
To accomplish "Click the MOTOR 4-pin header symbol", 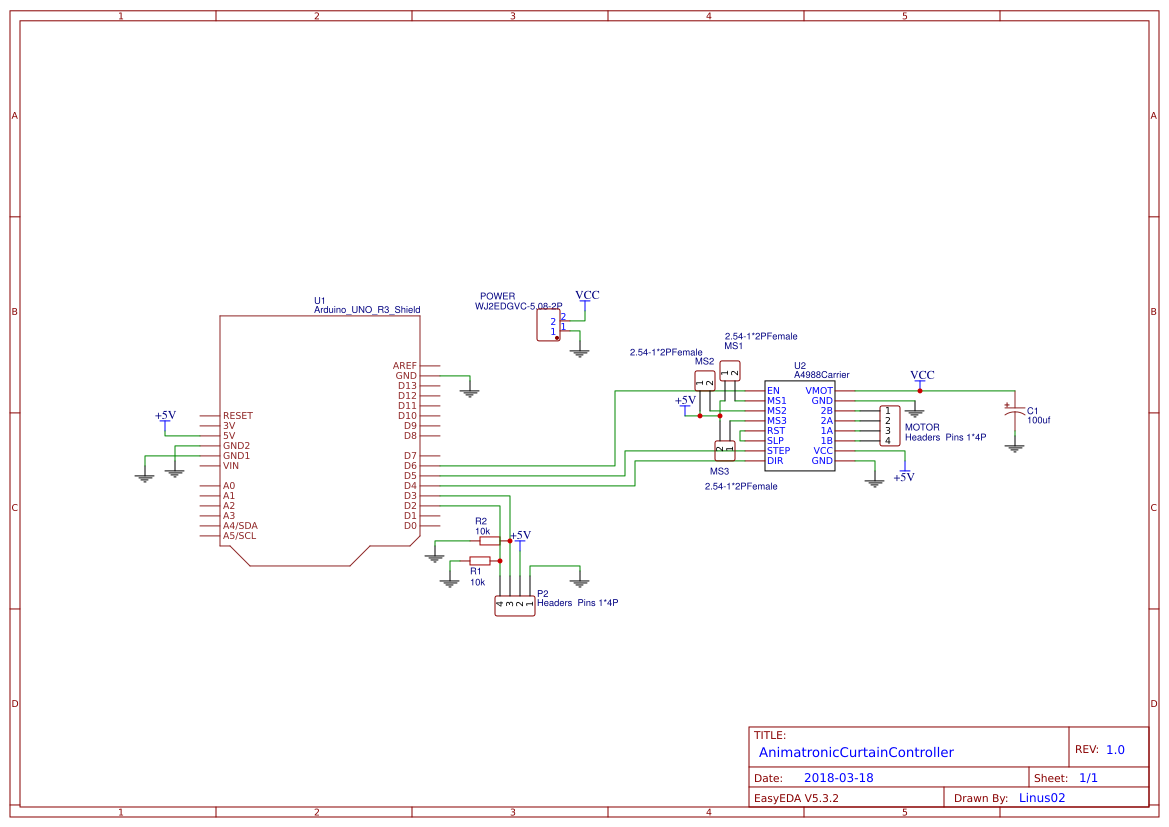I will coord(889,426).
